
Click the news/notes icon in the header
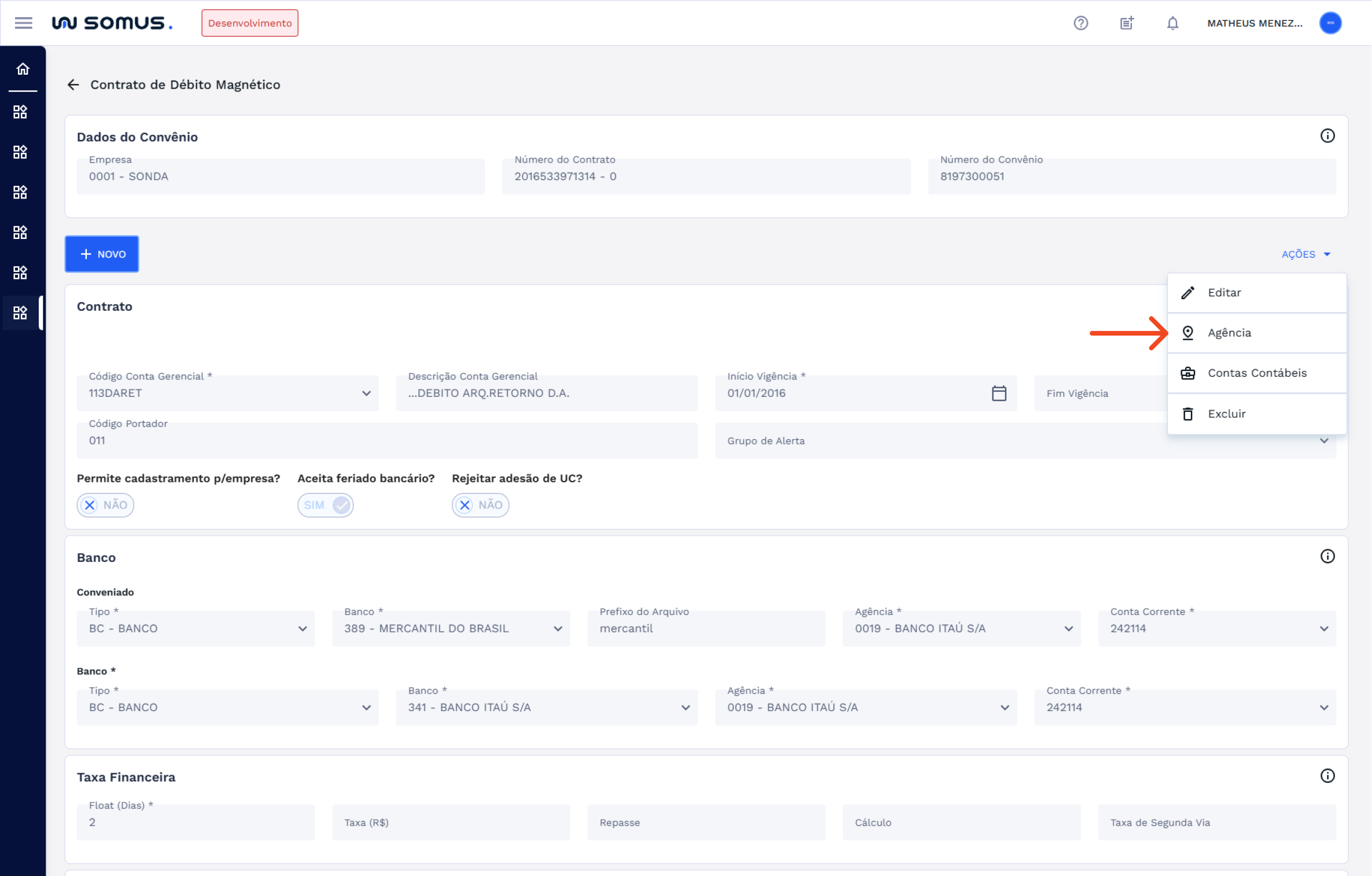pos(1126,23)
